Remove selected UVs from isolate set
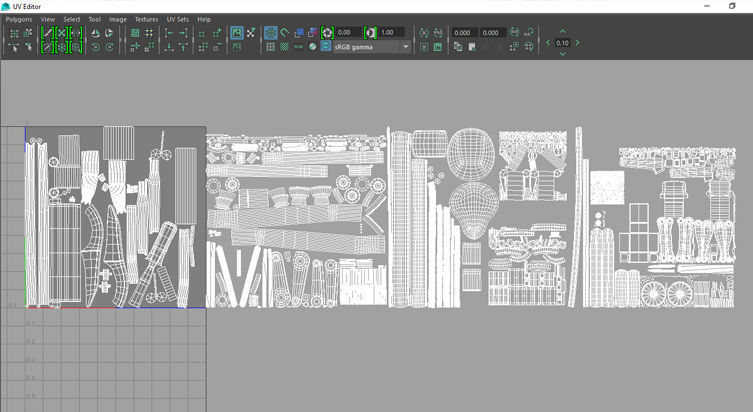 click(x=217, y=47)
